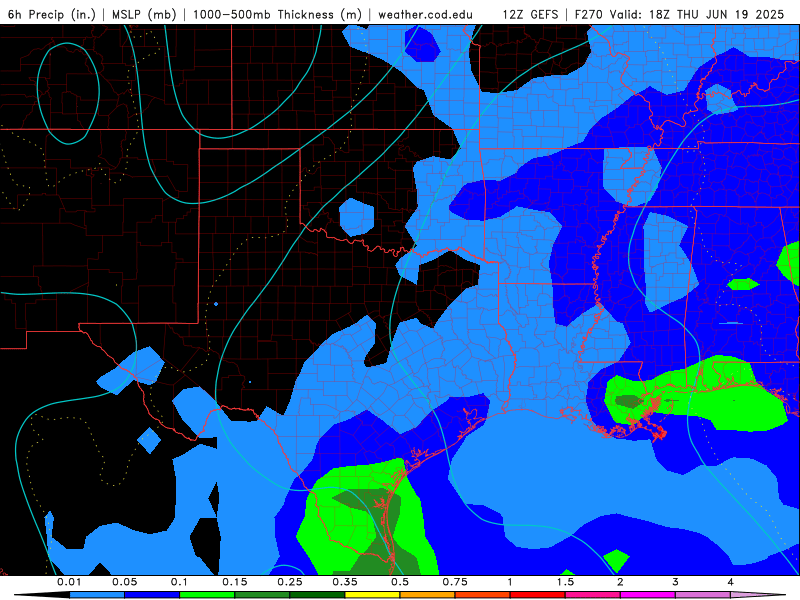Select the magenta 2–3 legend swatch
The image size is (800, 600).
coord(648,595)
